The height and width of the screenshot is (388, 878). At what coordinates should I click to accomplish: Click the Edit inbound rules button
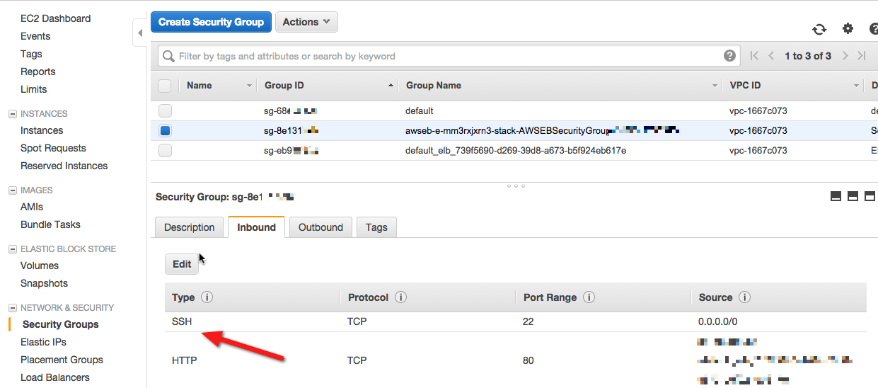point(182,264)
